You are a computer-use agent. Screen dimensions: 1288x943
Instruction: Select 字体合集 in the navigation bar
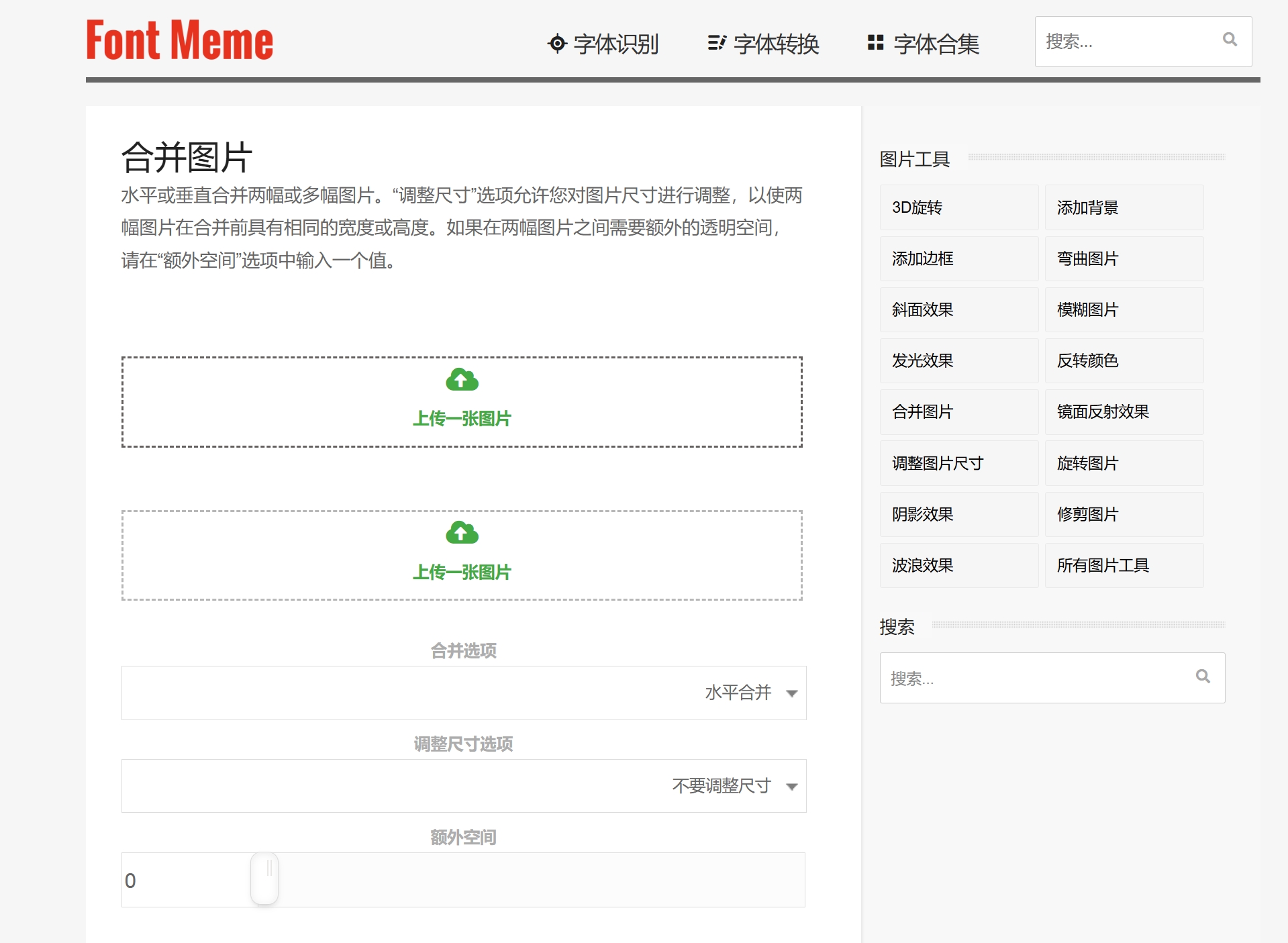[936, 44]
